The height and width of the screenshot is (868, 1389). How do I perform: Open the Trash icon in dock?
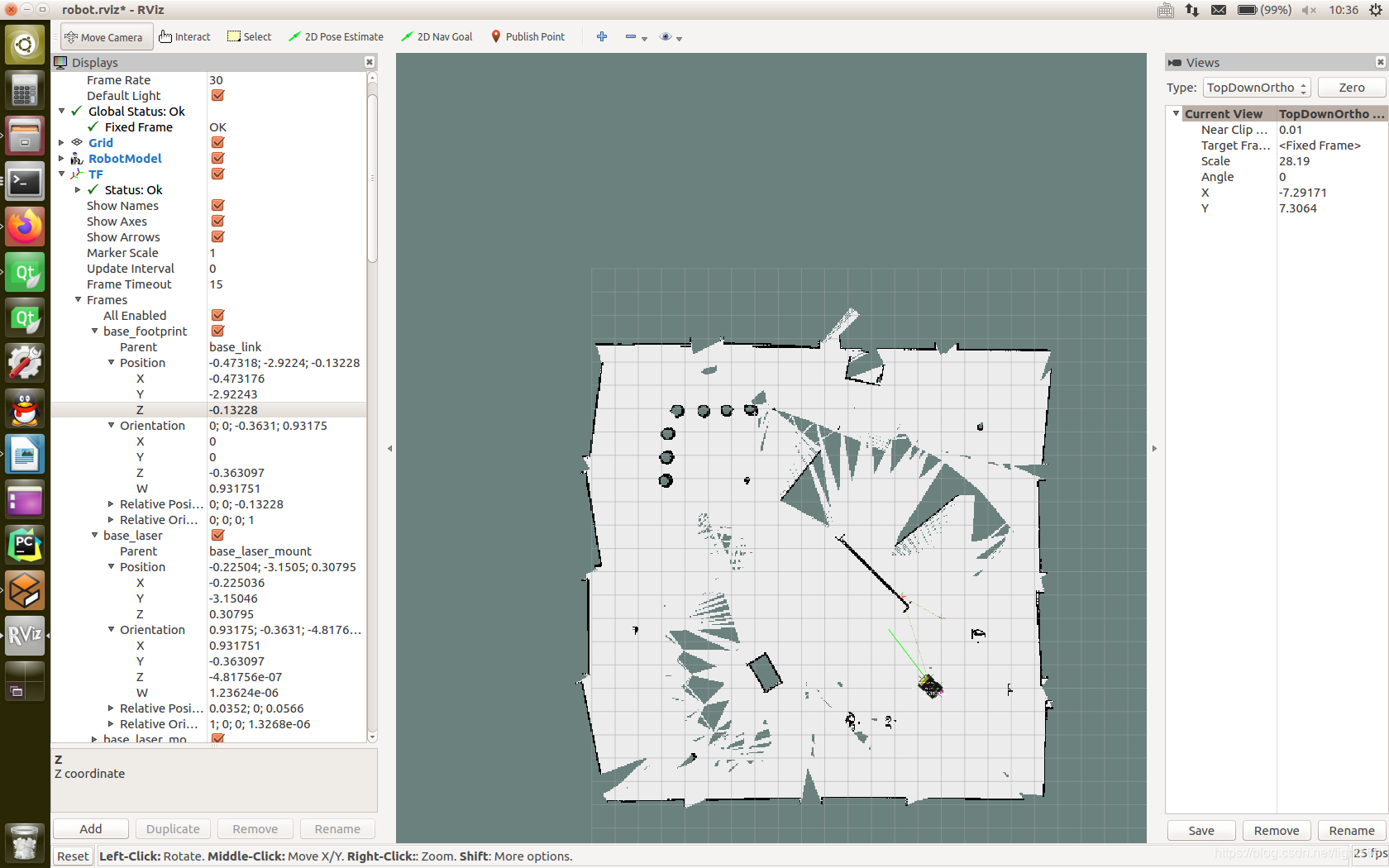[x=25, y=843]
